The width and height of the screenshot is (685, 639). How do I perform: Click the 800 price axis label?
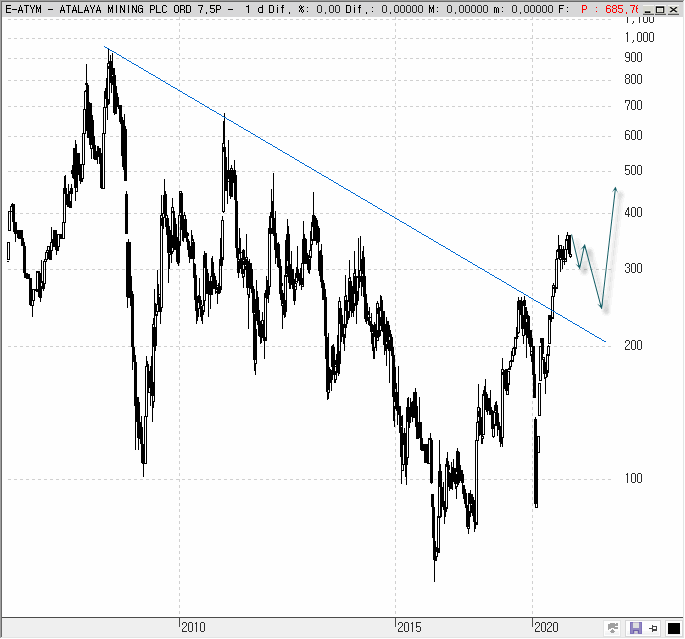(x=633, y=79)
